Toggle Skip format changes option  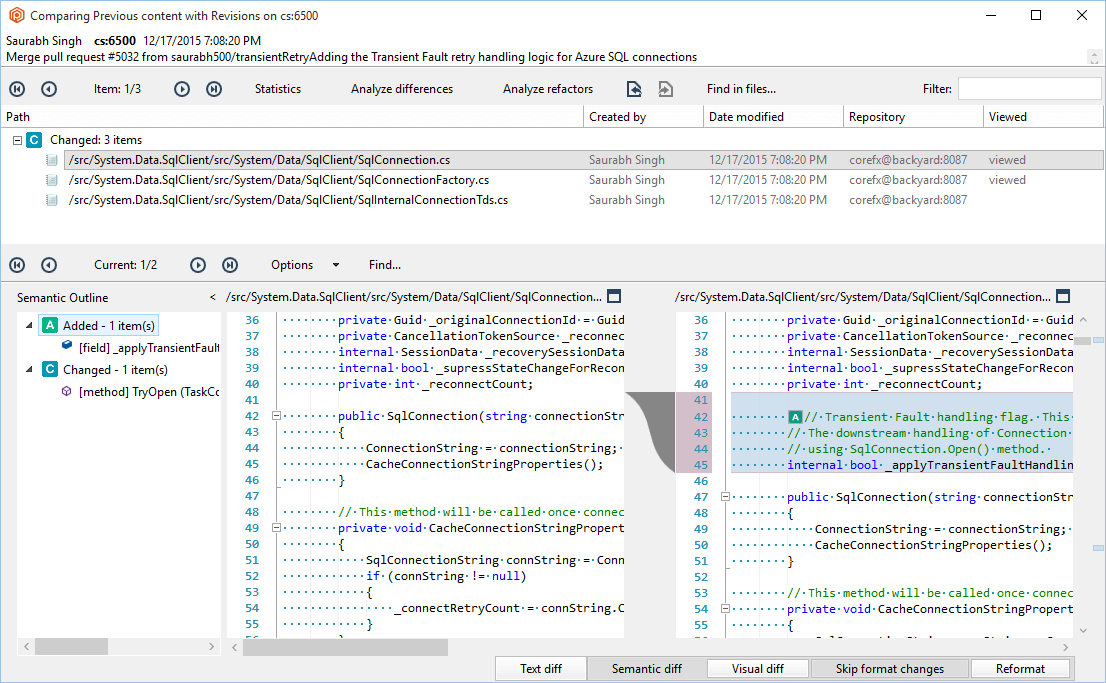click(889, 669)
